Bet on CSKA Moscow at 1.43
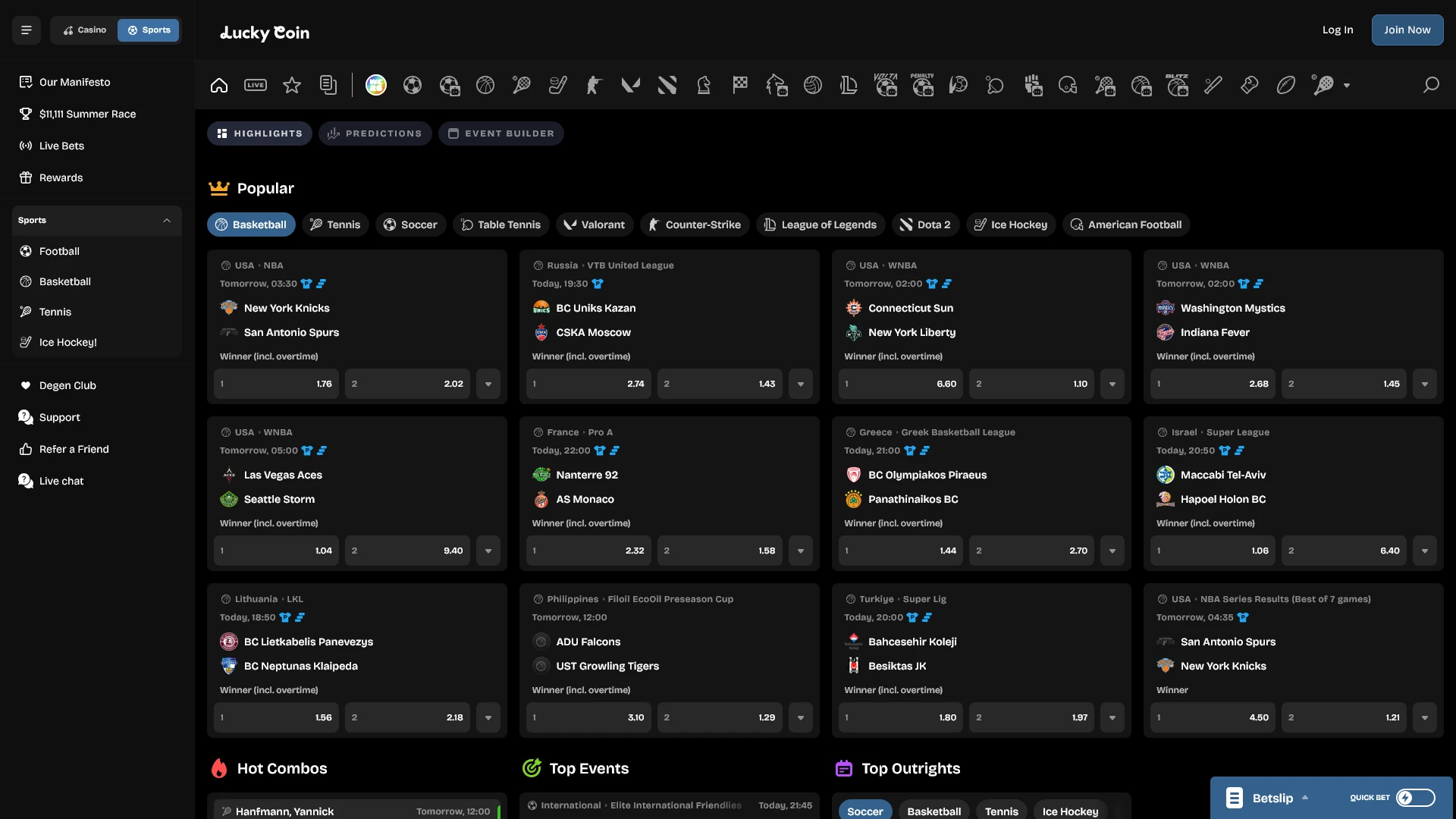The image size is (1456, 819). point(720,384)
